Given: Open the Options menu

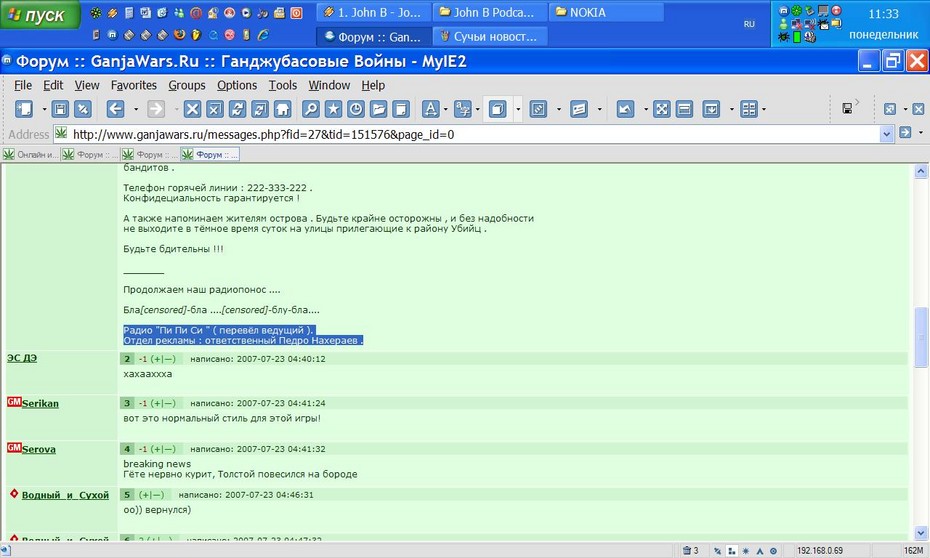Looking at the screenshot, I should (x=237, y=85).
